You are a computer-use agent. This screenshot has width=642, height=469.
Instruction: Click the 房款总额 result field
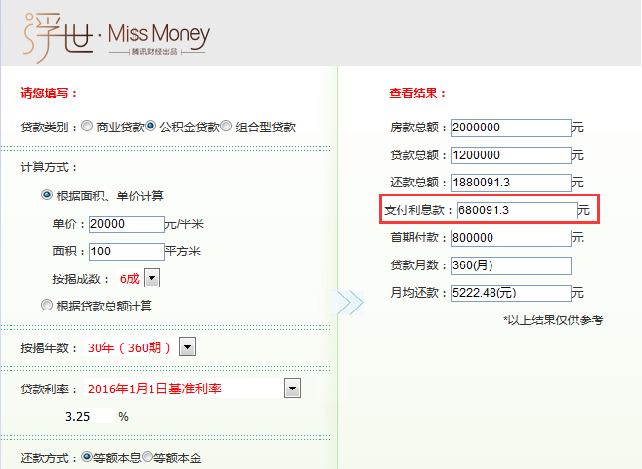pyautogui.click(x=510, y=128)
